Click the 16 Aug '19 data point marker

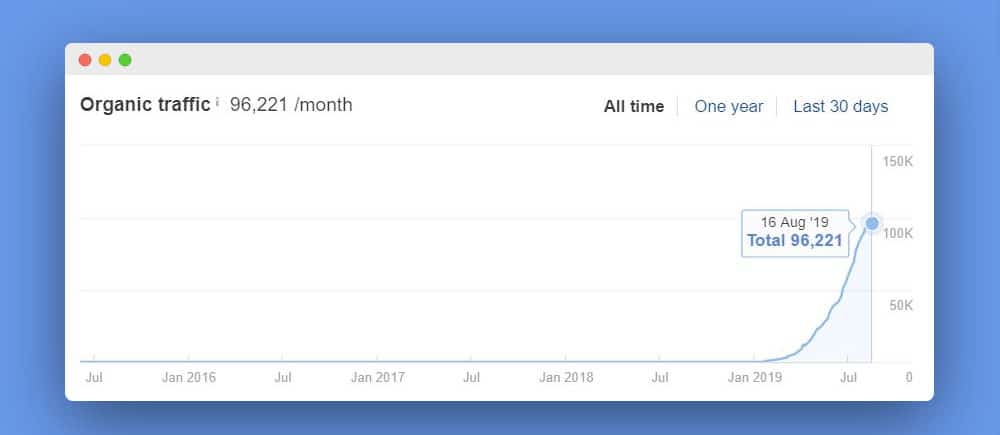(872, 223)
